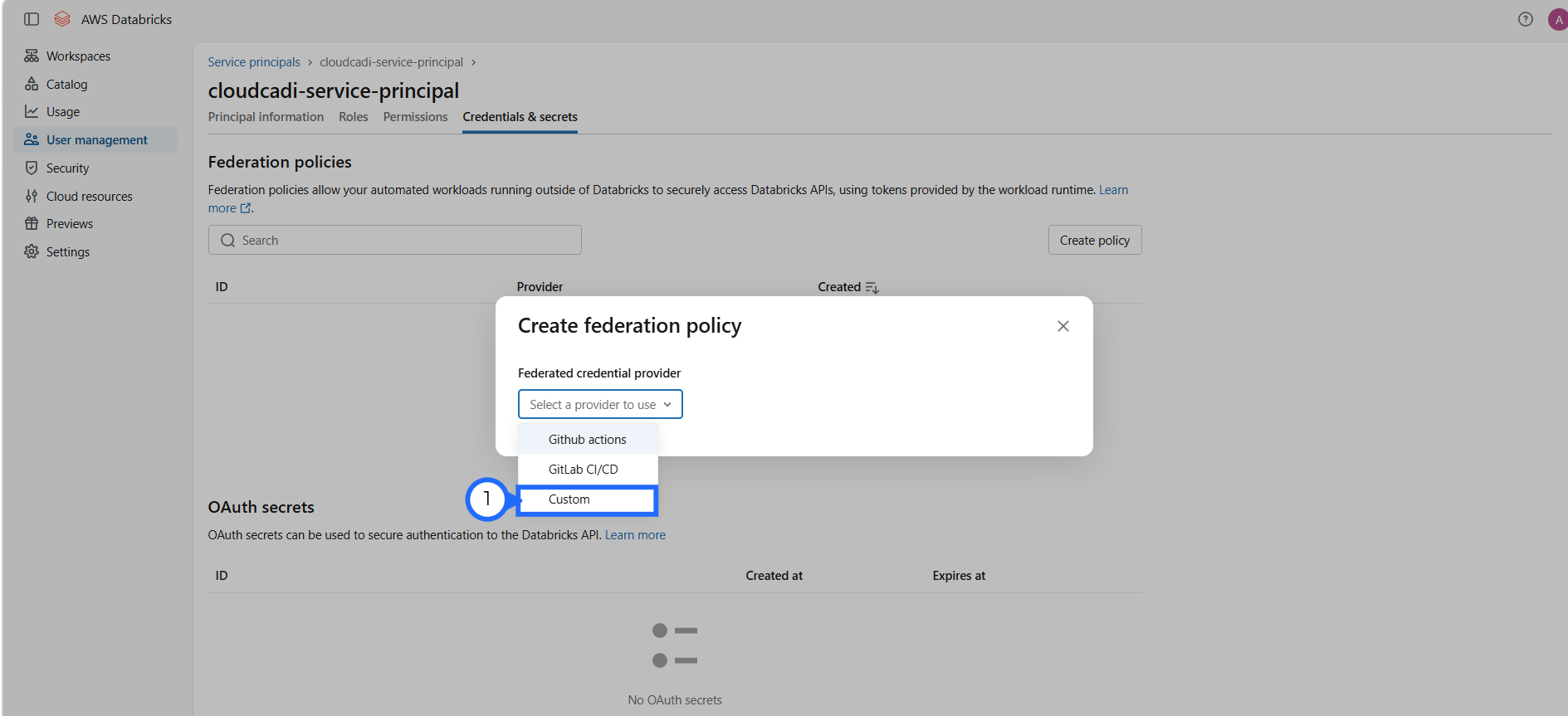Open Federation policies Learn more link

coord(1113,190)
